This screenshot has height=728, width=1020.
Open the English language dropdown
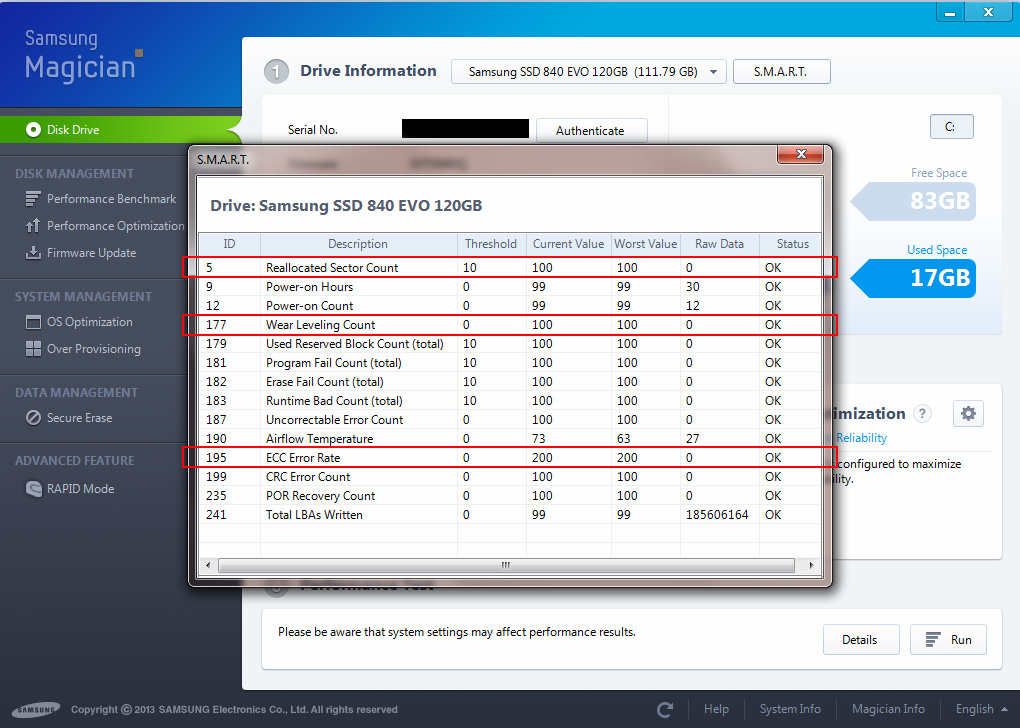pos(981,709)
